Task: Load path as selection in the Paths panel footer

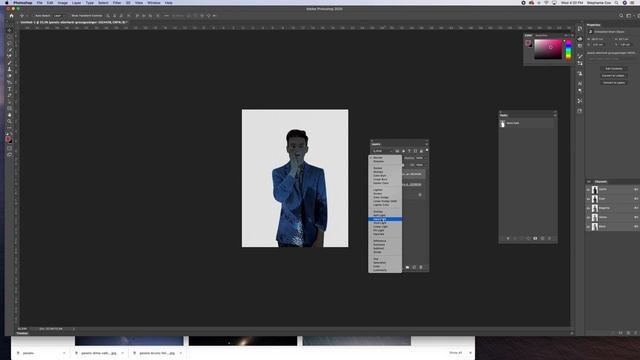Action: pyautogui.click(x=521, y=238)
